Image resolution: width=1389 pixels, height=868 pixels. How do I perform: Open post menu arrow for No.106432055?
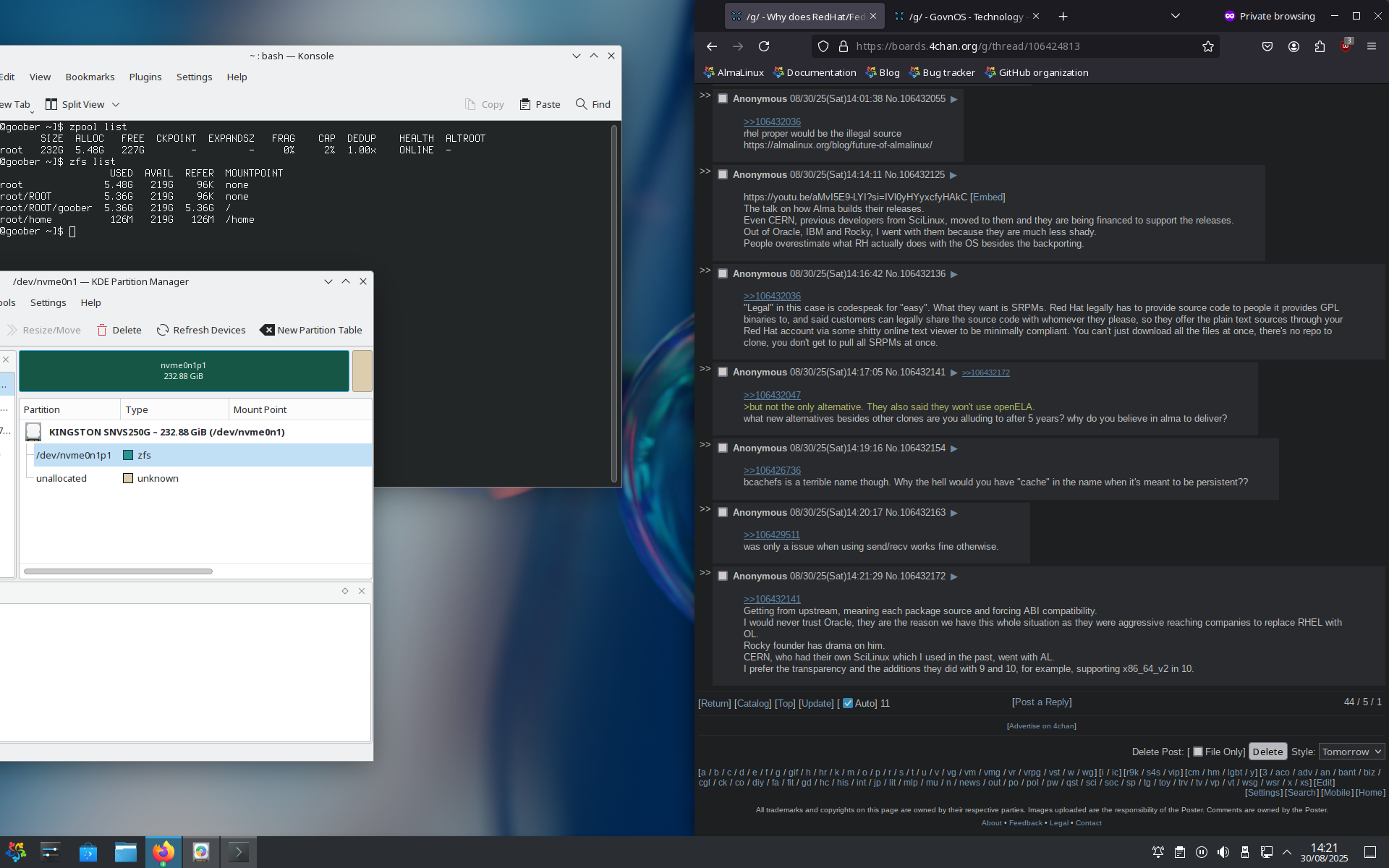pyautogui.click(x=954, y=99)
